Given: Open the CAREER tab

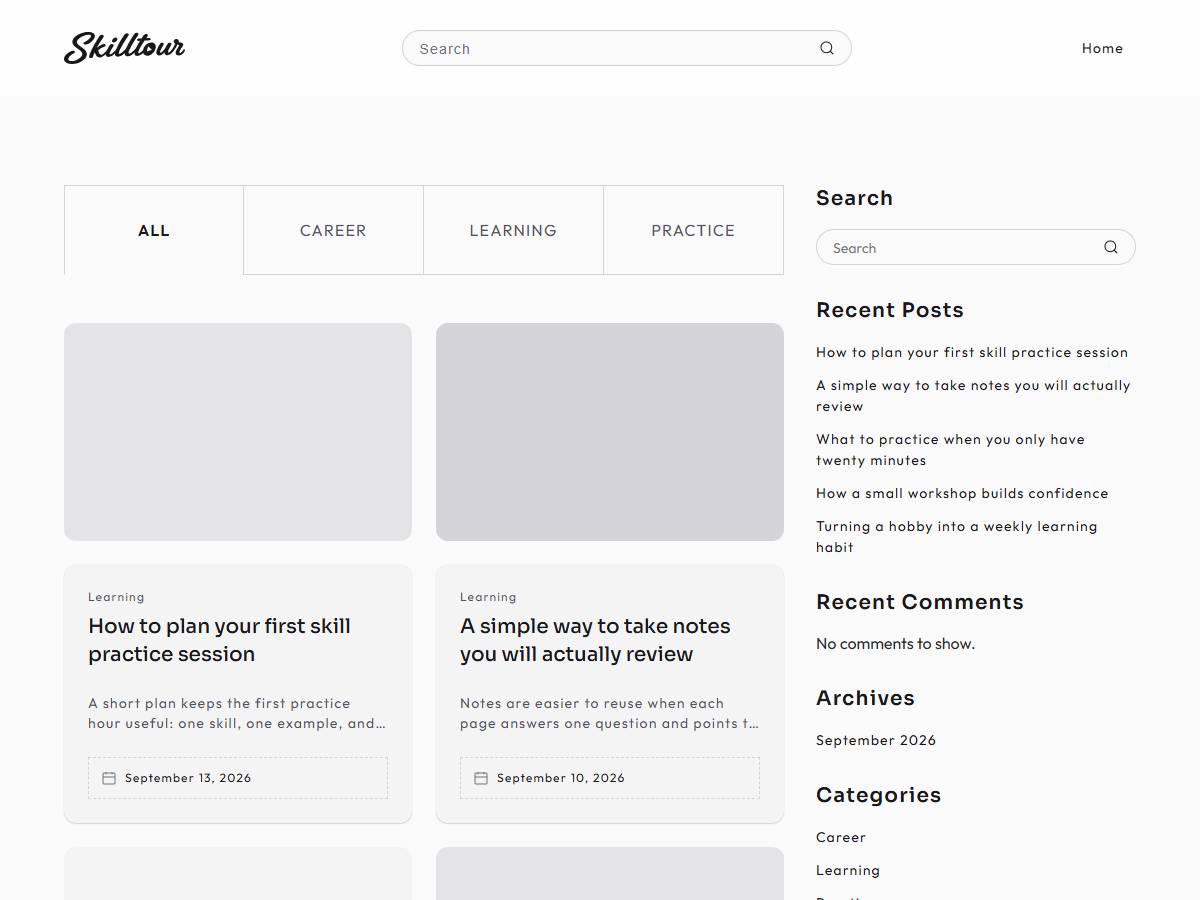Looking at the screenshot, I should click(x=334, y=230).
